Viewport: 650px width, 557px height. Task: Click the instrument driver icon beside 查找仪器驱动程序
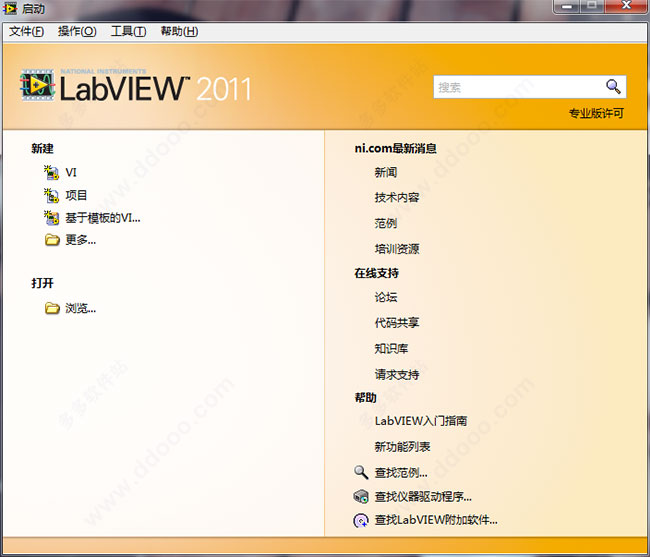click(x=361, y=496)
